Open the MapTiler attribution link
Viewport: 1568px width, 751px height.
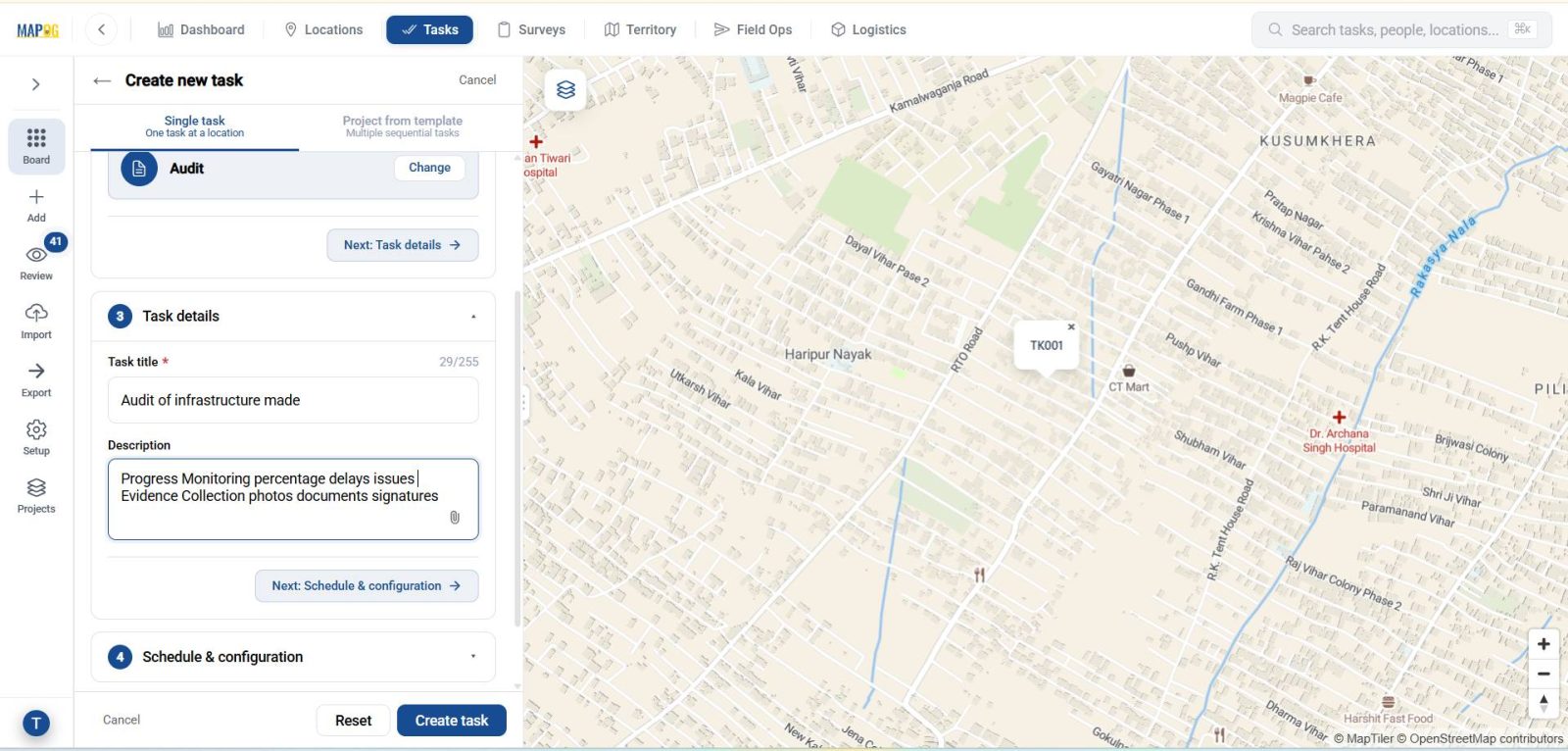[1363, 739]
